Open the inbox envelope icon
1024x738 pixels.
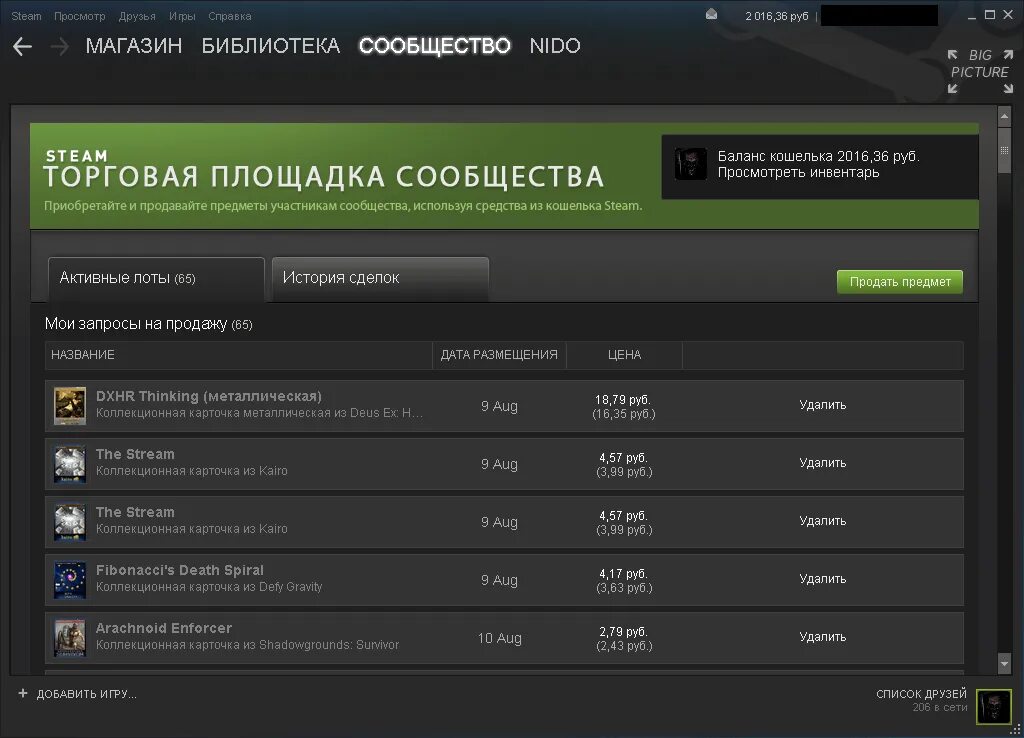pos(712,14)
